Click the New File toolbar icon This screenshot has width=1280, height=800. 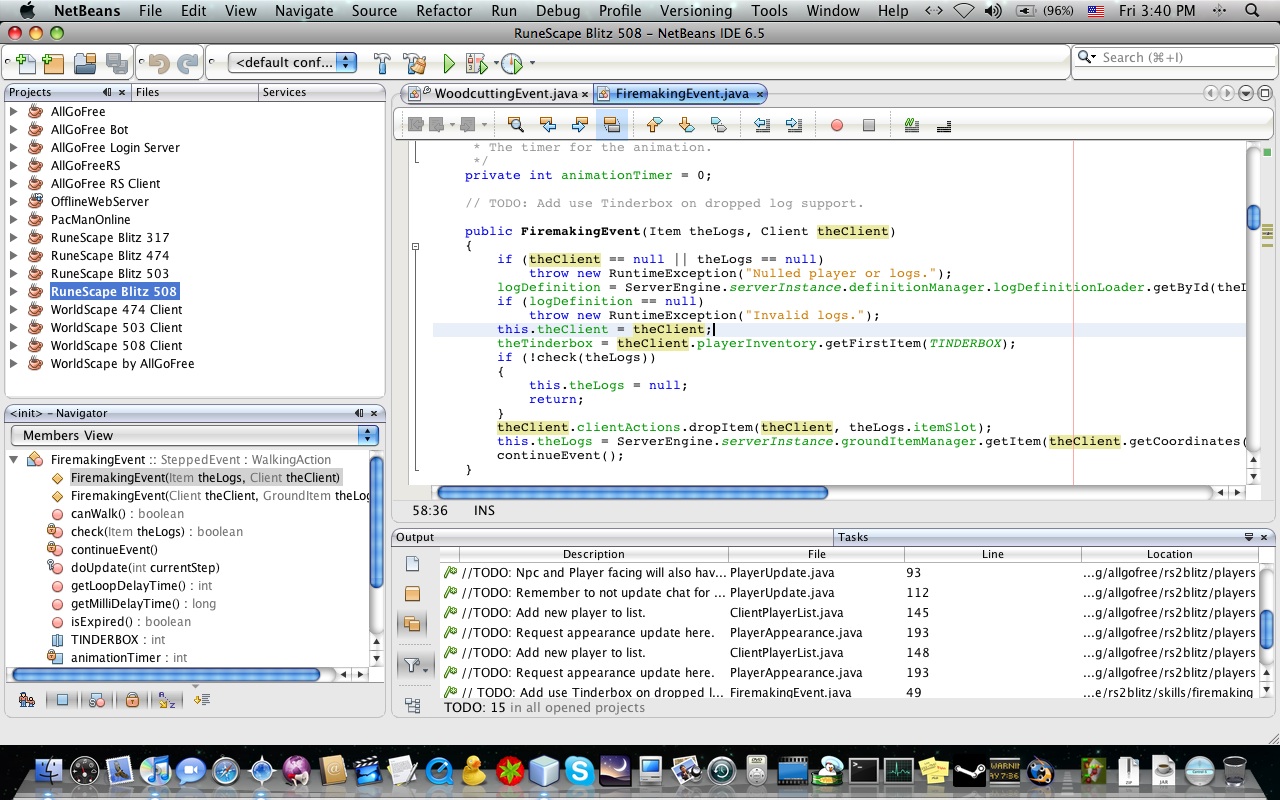[x=24, y=64]
